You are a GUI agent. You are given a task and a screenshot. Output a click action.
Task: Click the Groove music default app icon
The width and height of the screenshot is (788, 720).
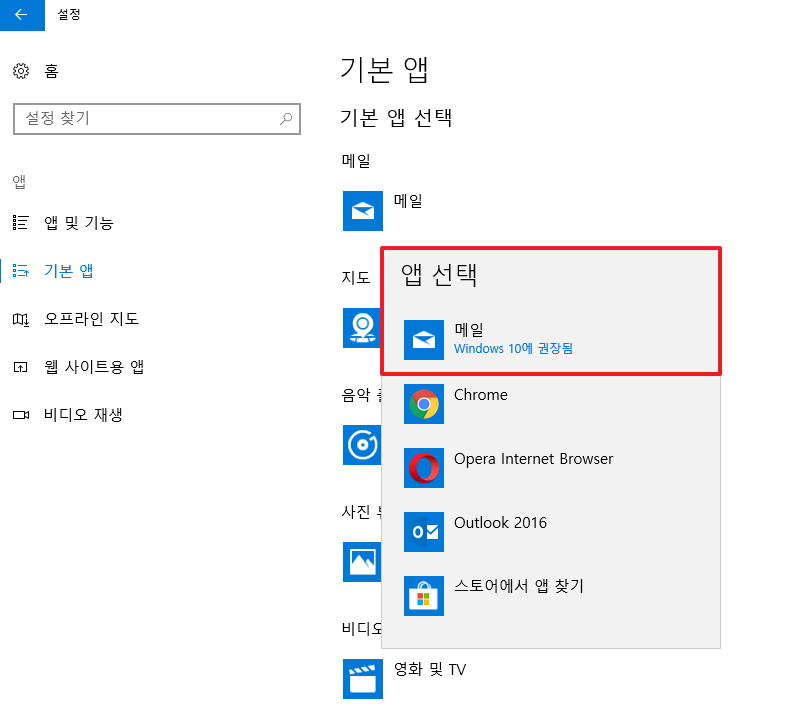362,445
